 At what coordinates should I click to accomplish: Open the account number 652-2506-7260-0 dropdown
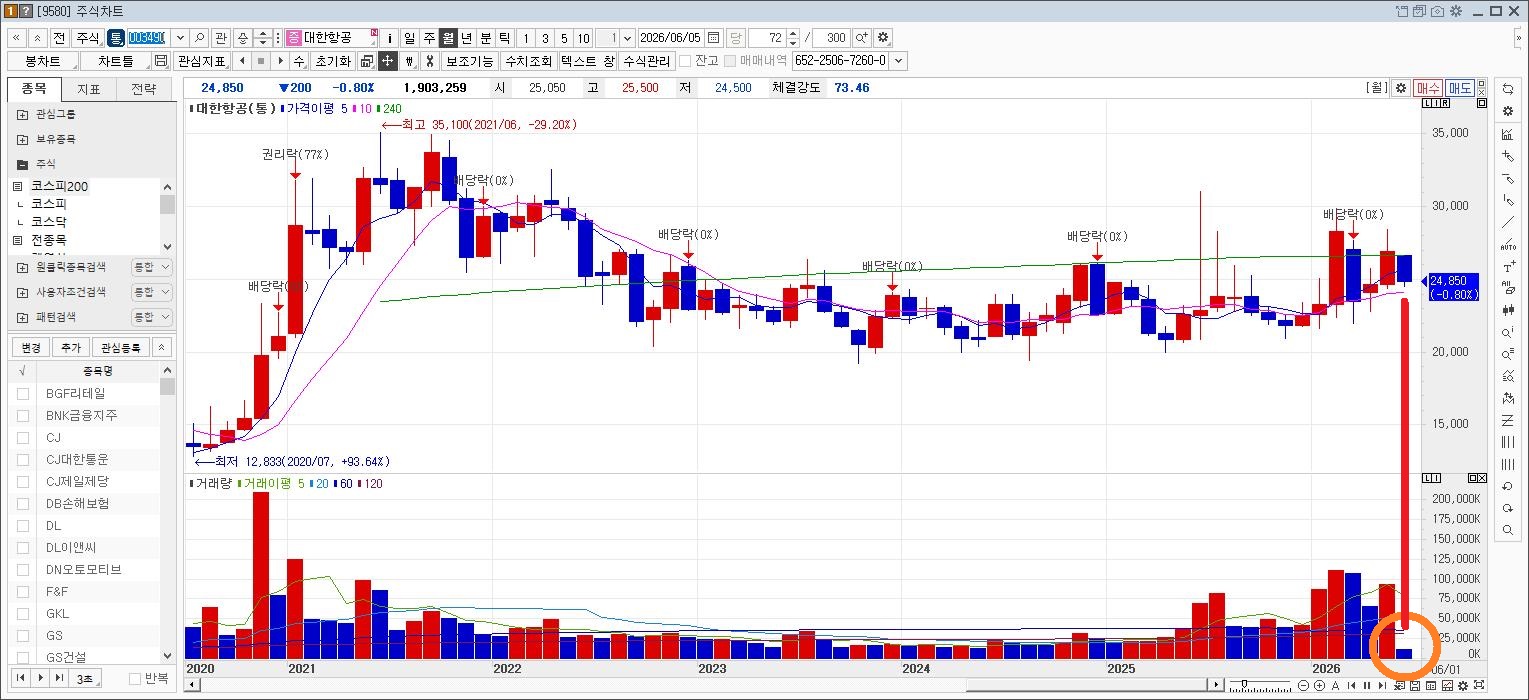click(898, 61)
